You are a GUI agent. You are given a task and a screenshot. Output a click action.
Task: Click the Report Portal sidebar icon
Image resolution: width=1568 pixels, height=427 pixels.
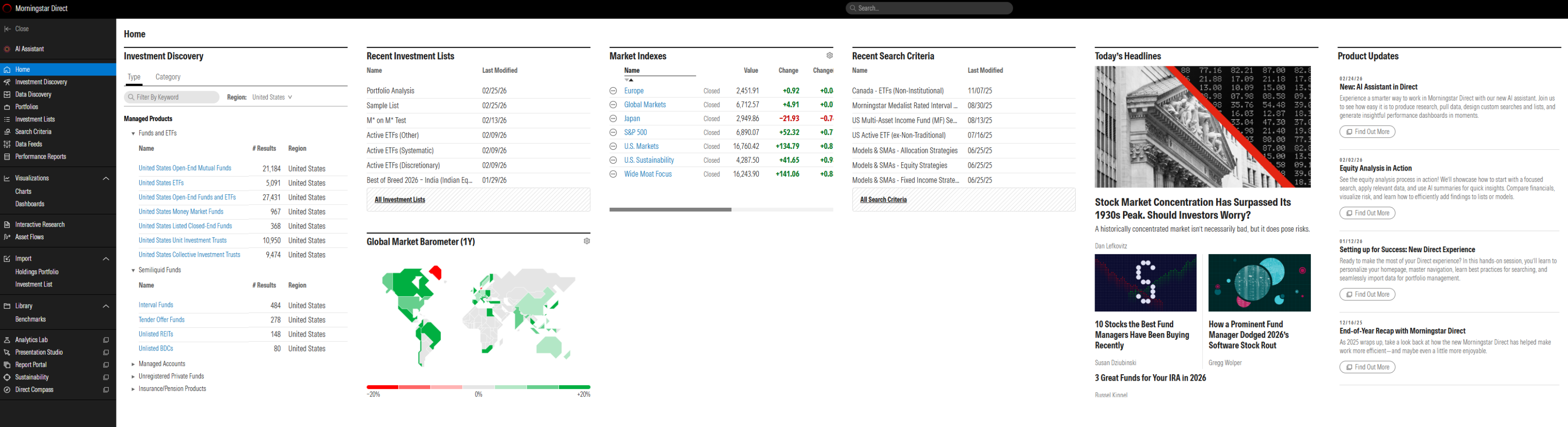(x=7, y=365)
